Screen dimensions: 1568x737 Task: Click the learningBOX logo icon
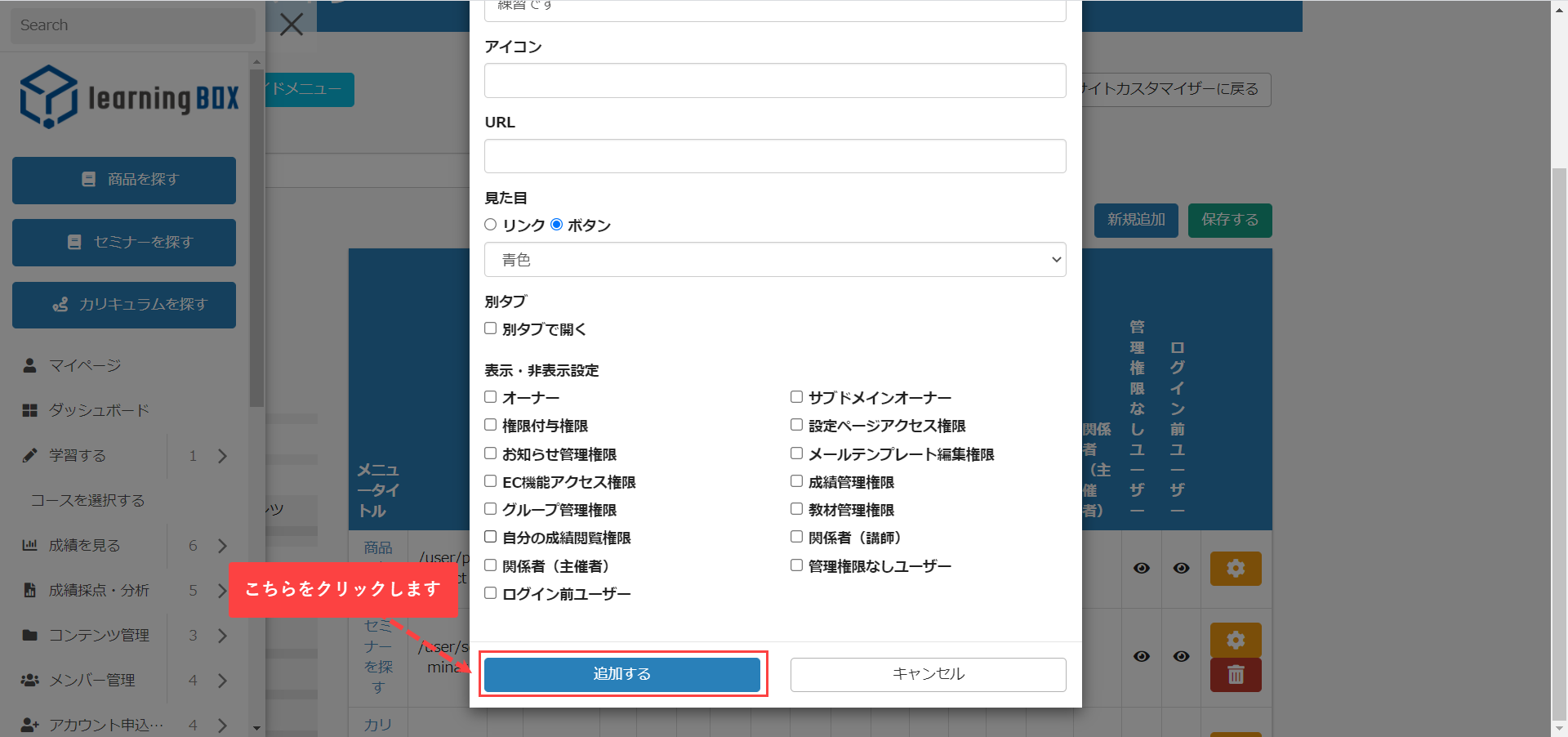pyautogui.click(x=49, y=96)
